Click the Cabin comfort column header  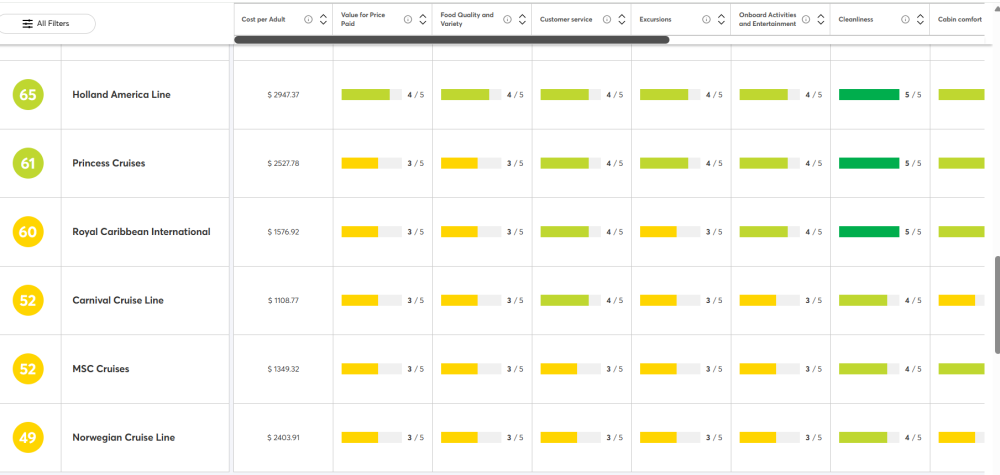click(959, 20)
